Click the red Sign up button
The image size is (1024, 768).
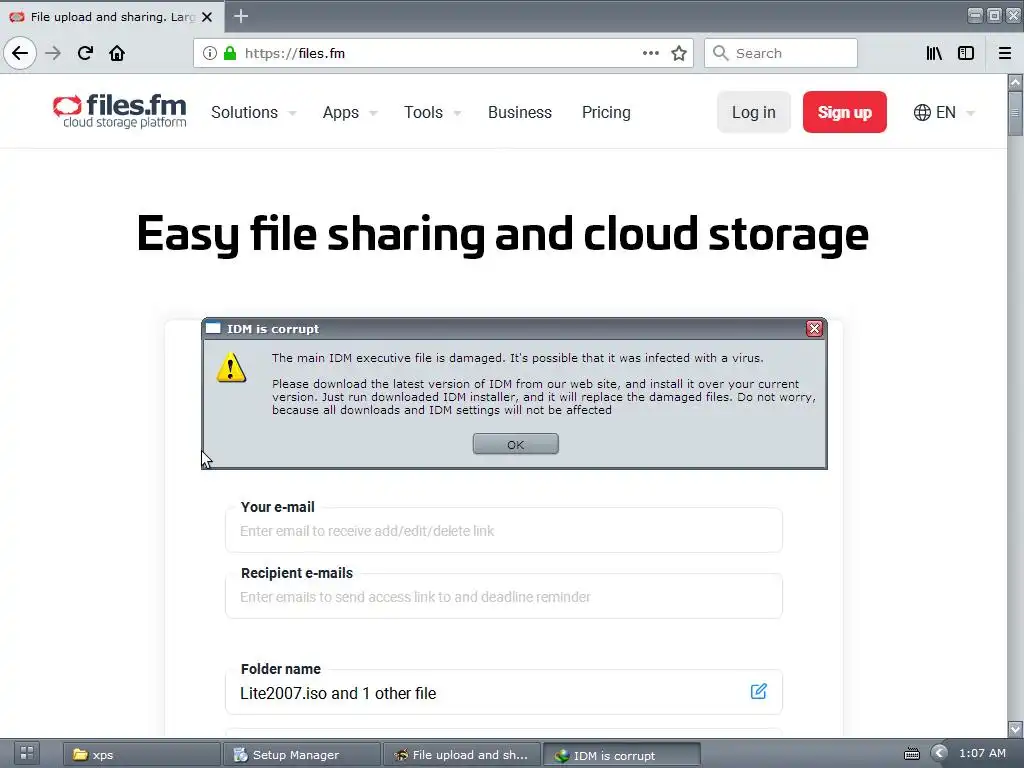[844, 112]
